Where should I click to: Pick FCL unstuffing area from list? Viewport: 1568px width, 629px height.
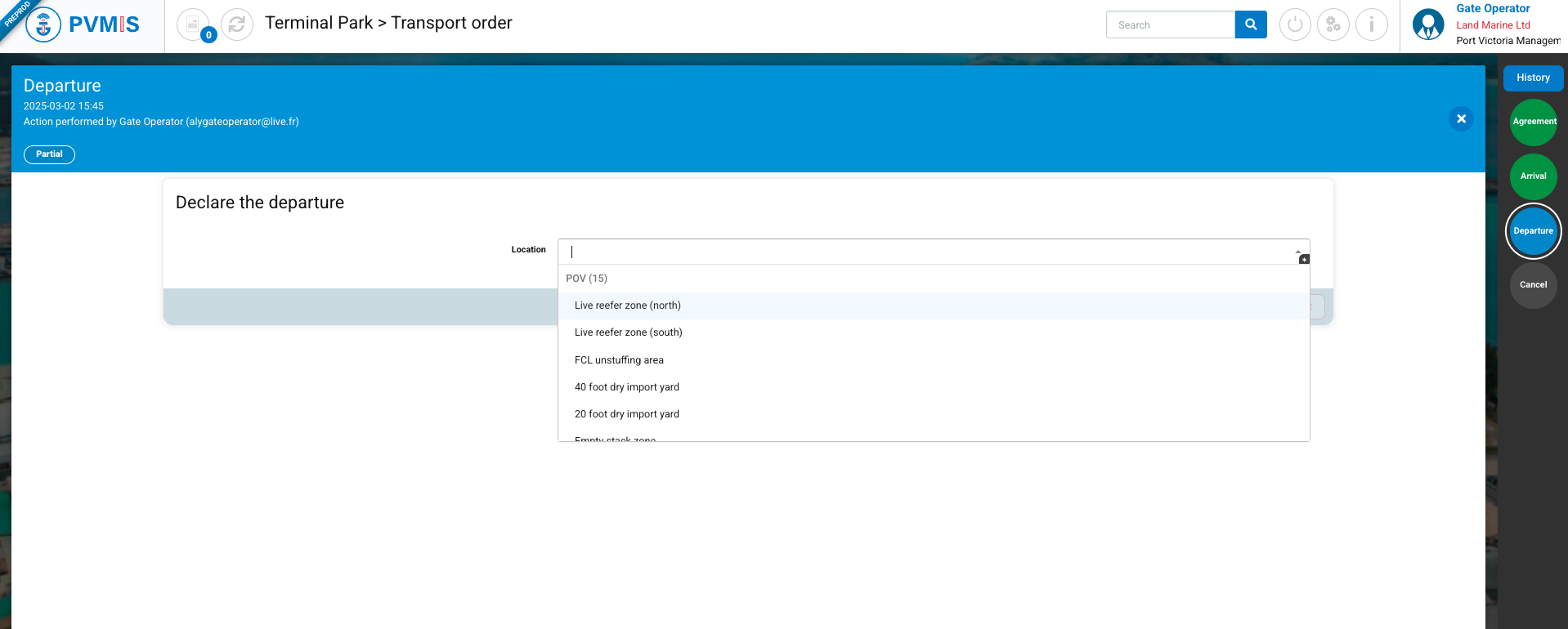click(x=619, y=360)
